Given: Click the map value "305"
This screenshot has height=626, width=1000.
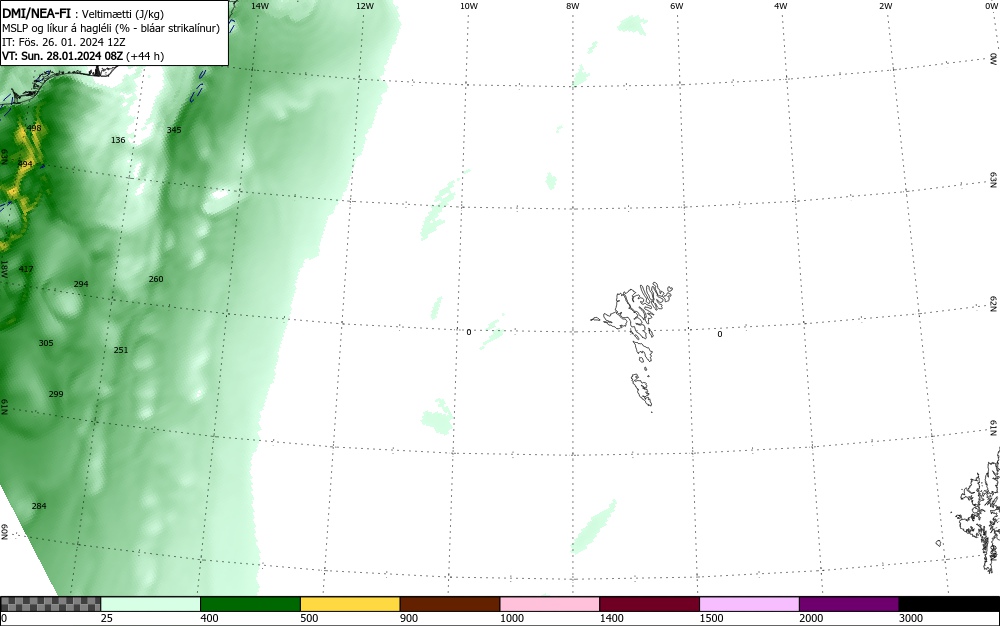Looking at the screenshot, I should point(46,343).
